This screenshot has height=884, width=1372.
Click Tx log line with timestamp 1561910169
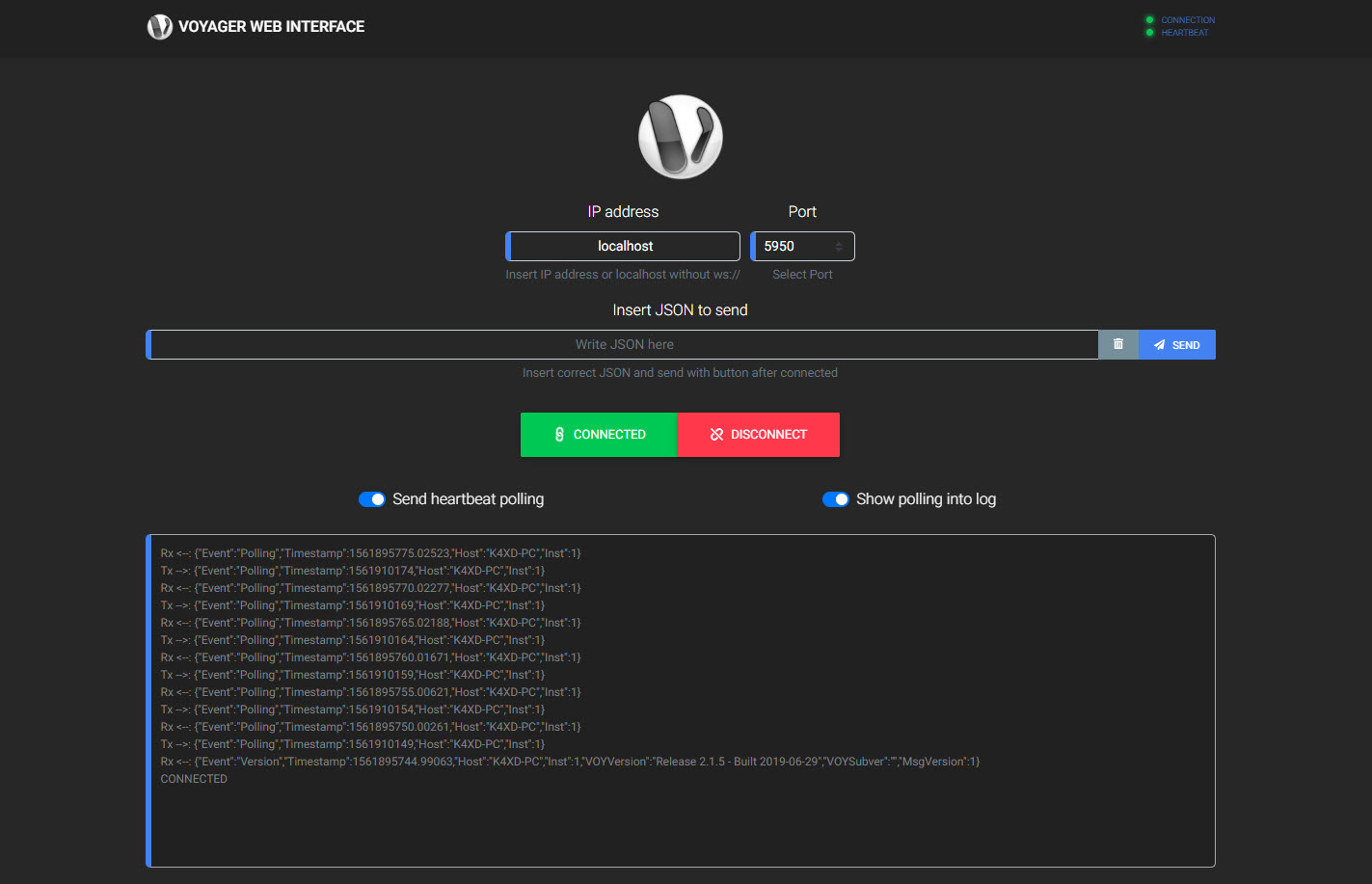pos(353,605)
